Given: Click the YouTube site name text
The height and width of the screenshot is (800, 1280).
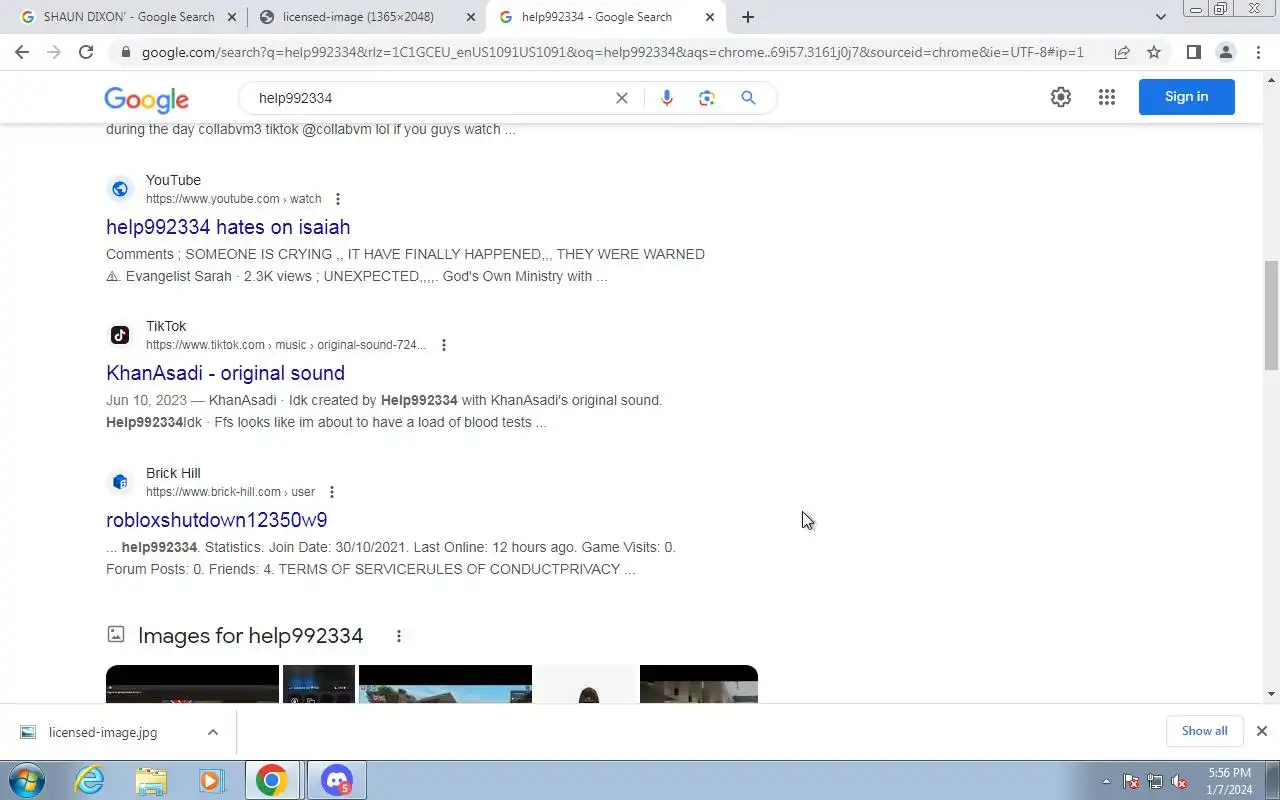Looking at the screenshot, I should pos(173,180).
